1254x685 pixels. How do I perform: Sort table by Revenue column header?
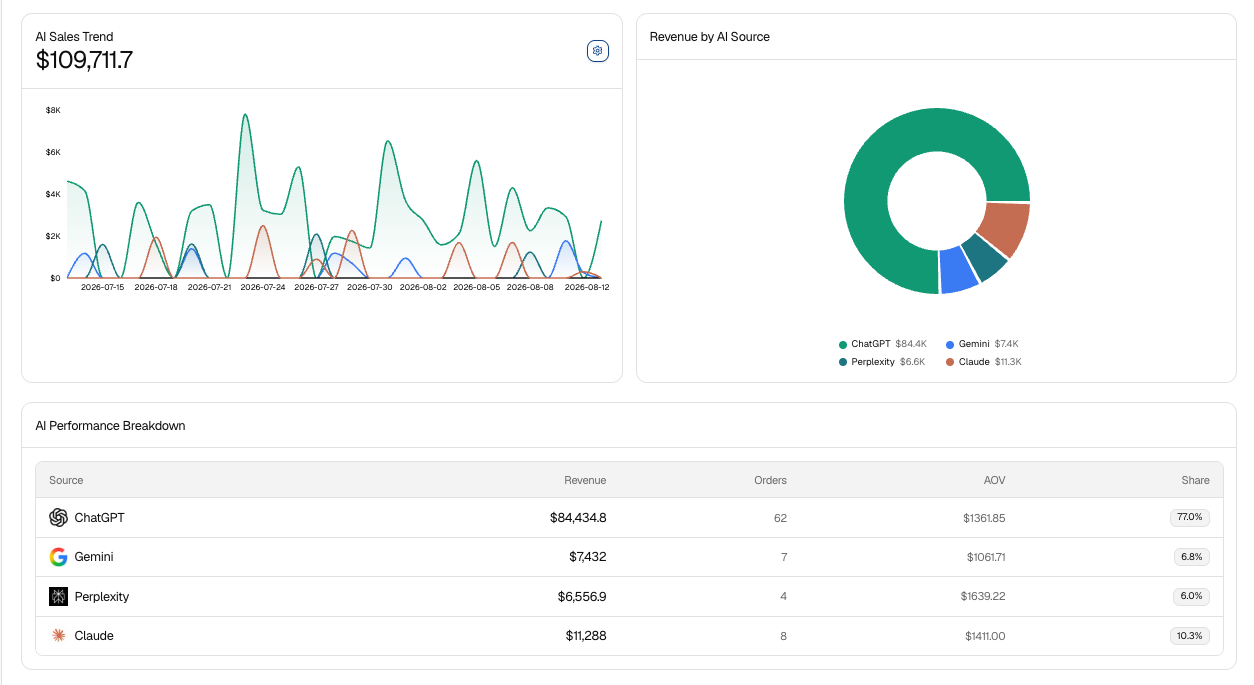(585, 480)
